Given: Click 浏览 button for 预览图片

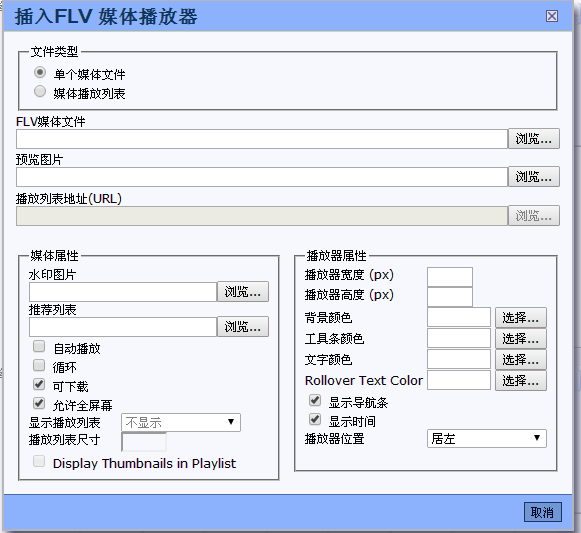Looking at the screenshot, I should (x=534, y=177).
